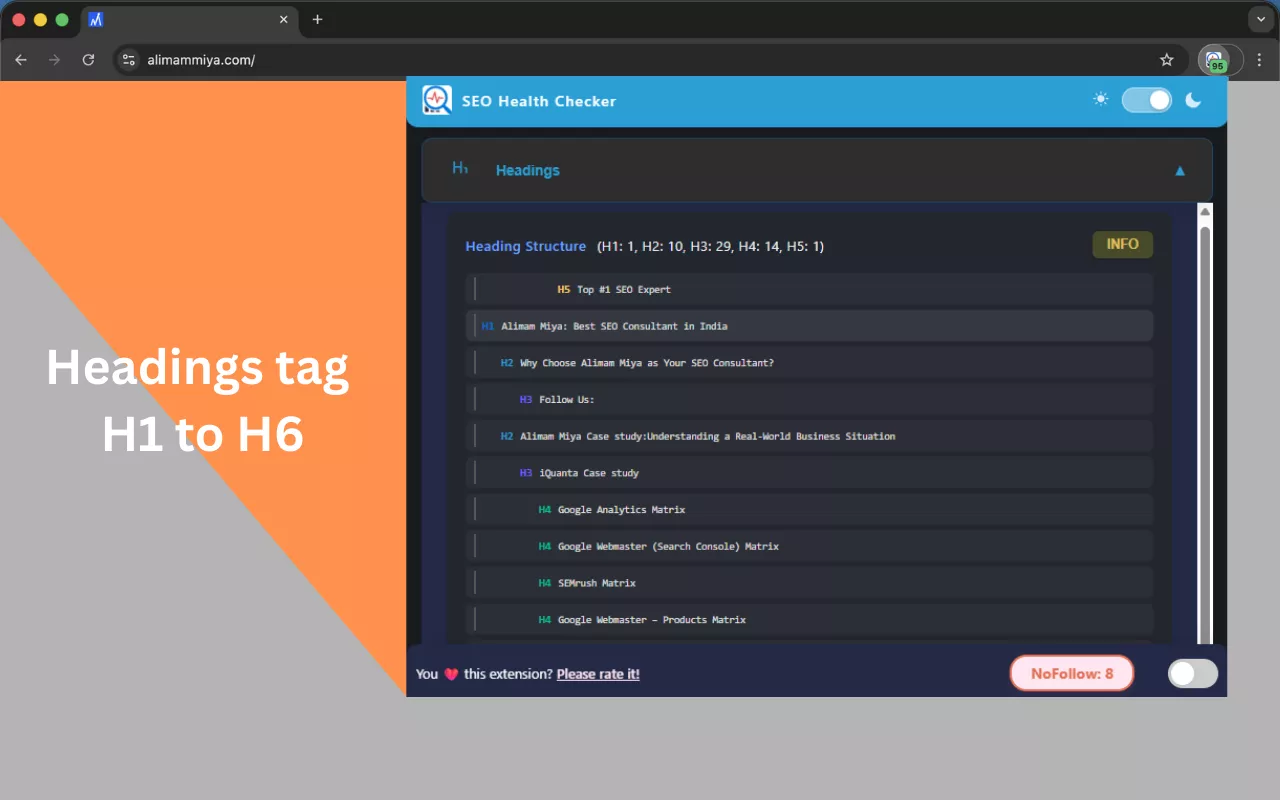Click the browser extensions puzzle icon

click(1213, 58)
